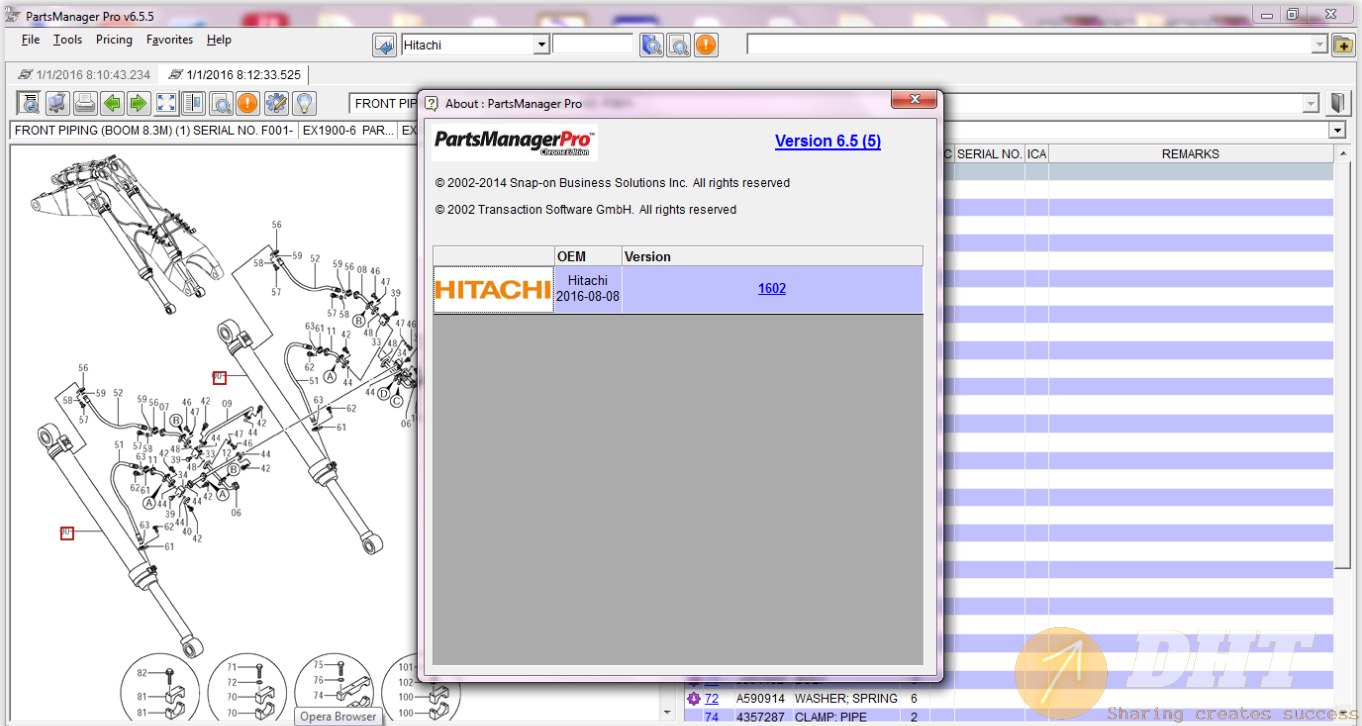
Task: Click the printer icon
Action: point(85,103)
